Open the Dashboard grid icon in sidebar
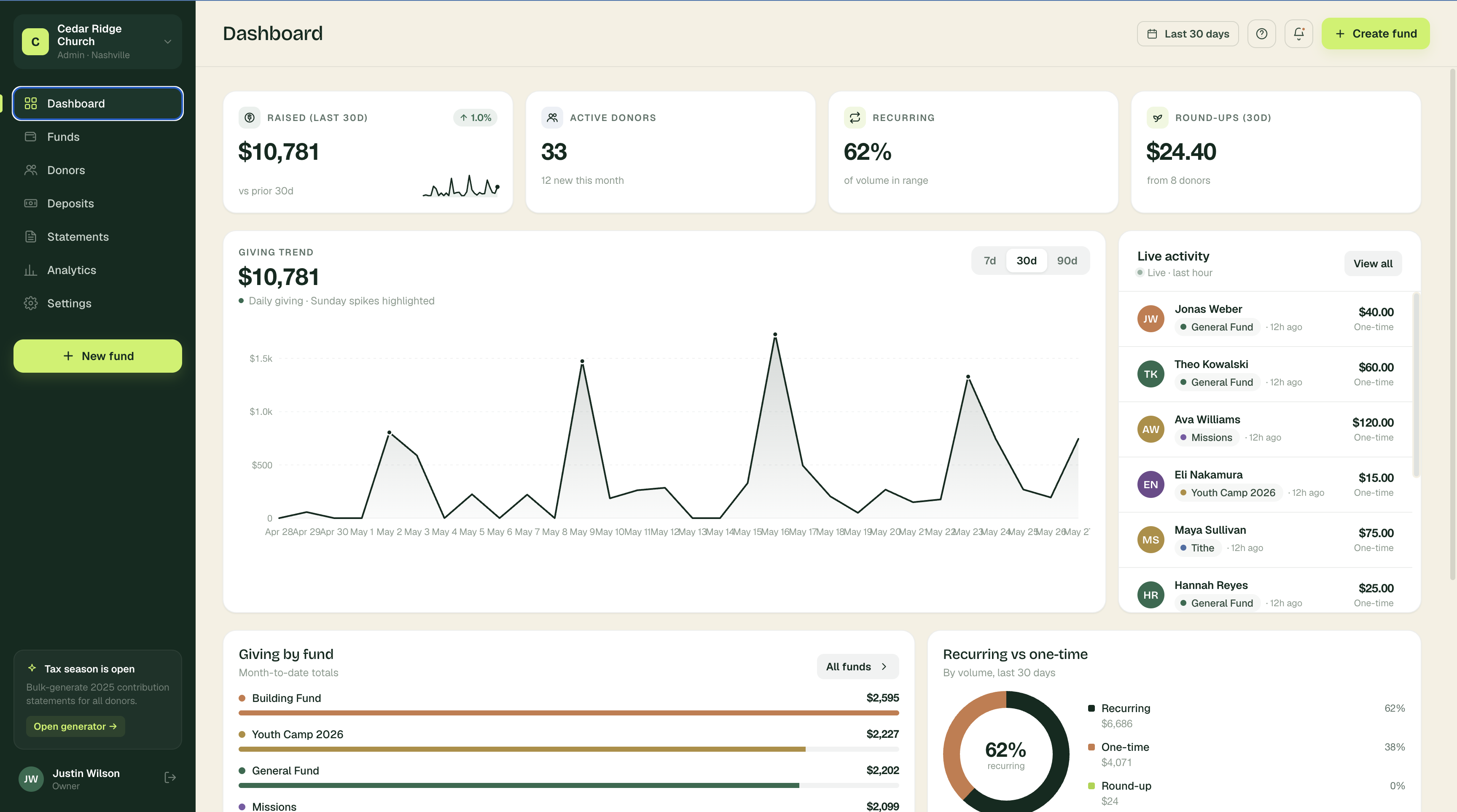 30,103
